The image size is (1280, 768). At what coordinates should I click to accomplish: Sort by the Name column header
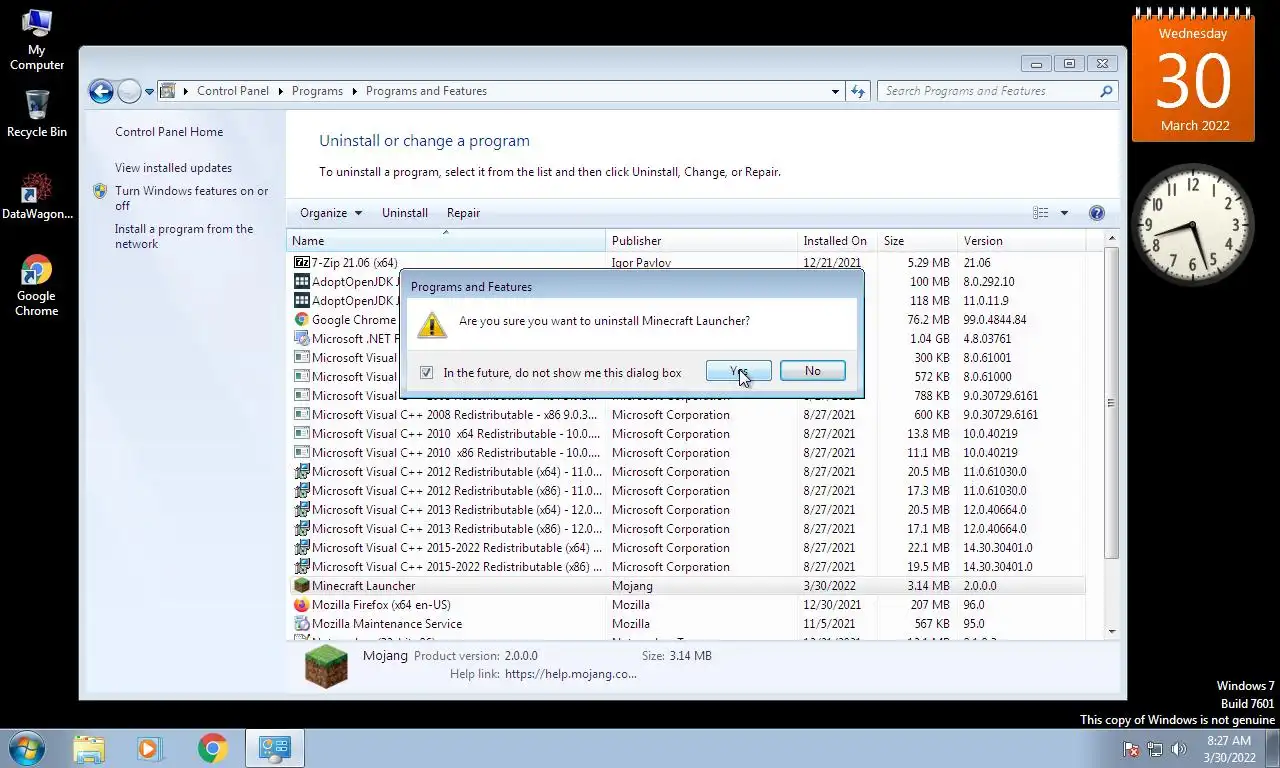tap(446, 241)
